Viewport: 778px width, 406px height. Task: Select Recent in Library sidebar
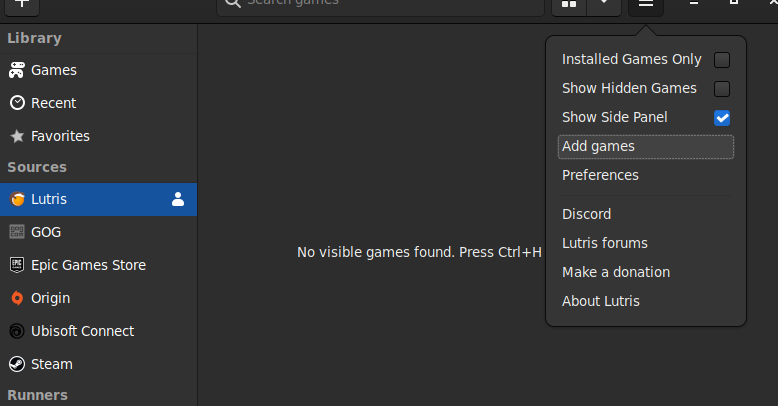98,103
